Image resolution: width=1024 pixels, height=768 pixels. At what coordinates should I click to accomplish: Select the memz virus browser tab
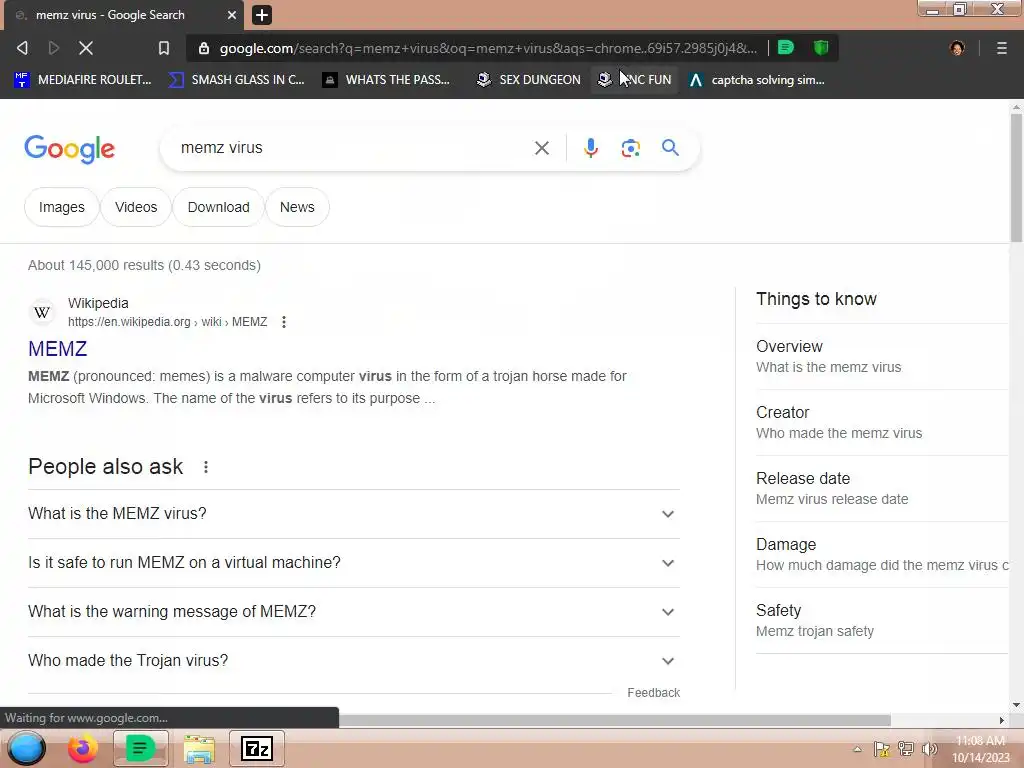(124, 14)
